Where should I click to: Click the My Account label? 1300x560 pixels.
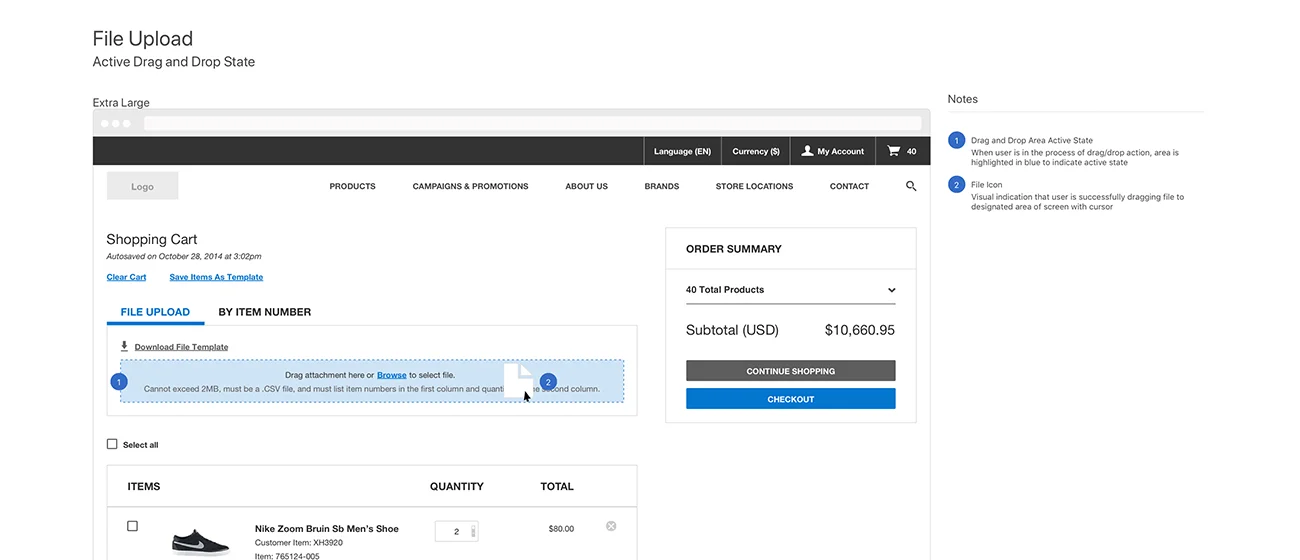(x=840, y=151)
